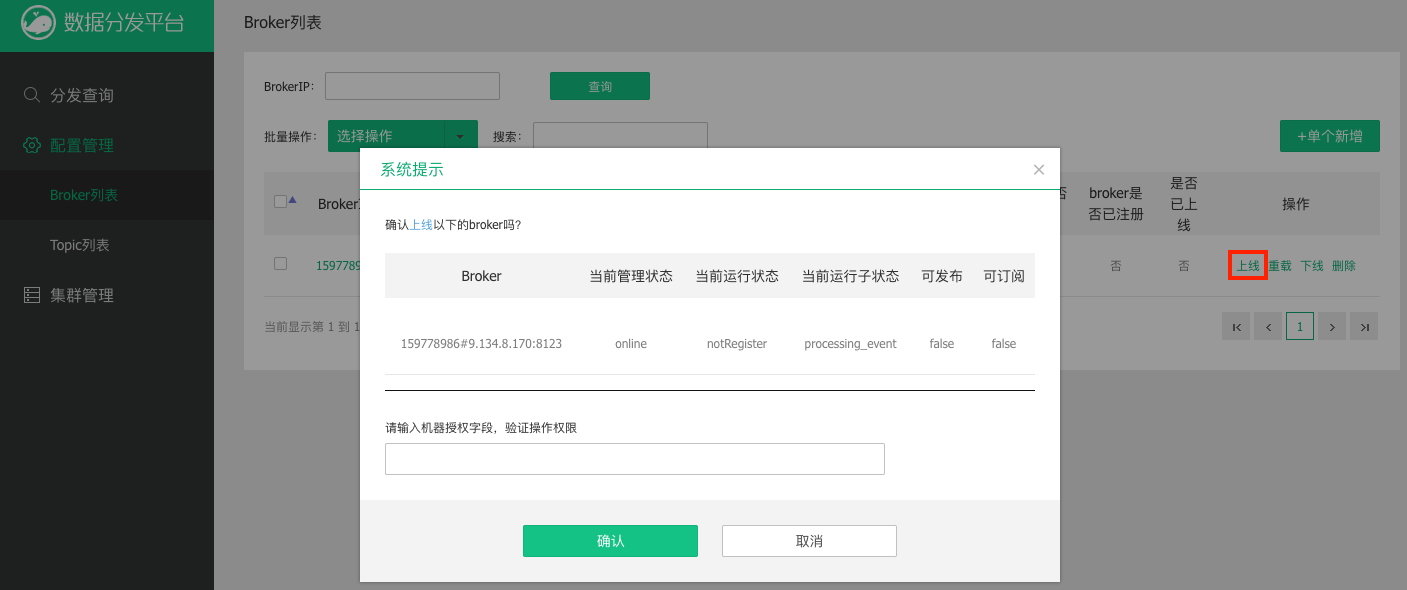The image size is (1407, 590).
Task: Click the 配置管理 gear icon
Action: pos(32,145)
